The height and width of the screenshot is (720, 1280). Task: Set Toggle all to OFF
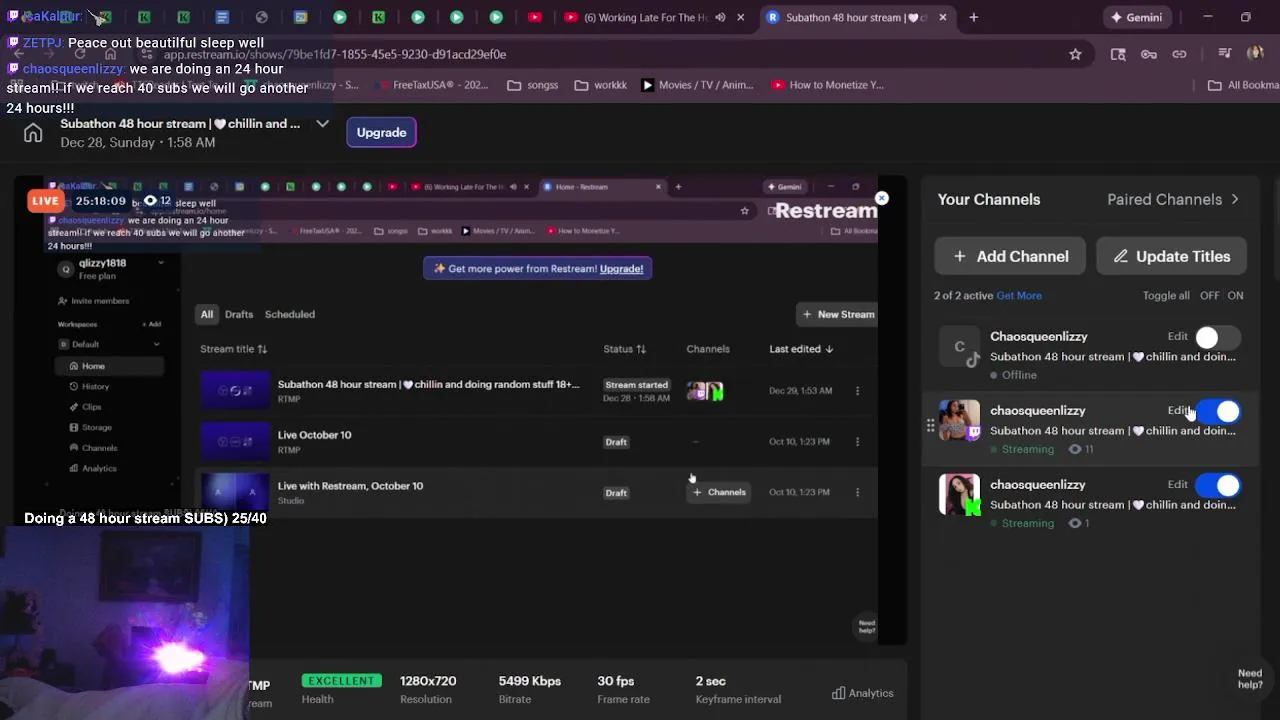(x=1210, y=296)
